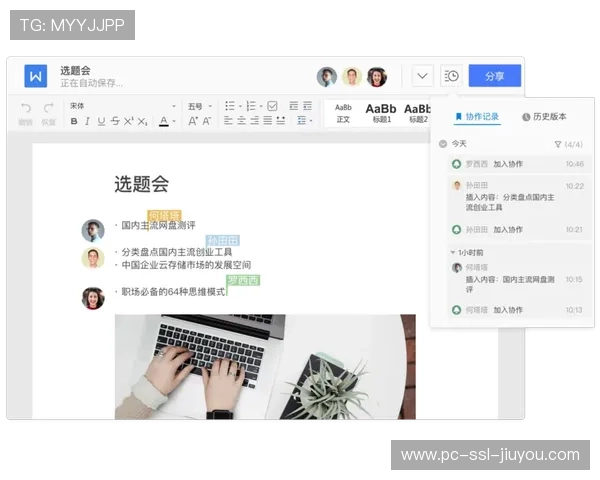The width and height of the screenshot is (600, 480).
Task: Apply subscript formatting
Action: (x=142, y=121)
